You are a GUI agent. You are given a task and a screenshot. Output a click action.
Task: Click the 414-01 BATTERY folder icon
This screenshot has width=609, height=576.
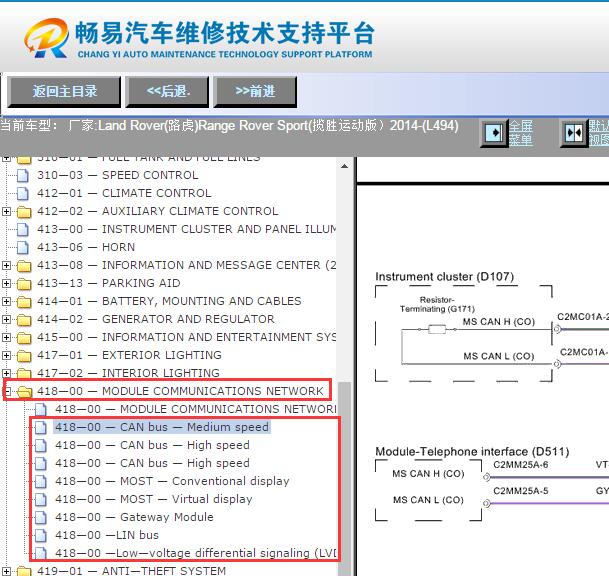click(24, 302)
